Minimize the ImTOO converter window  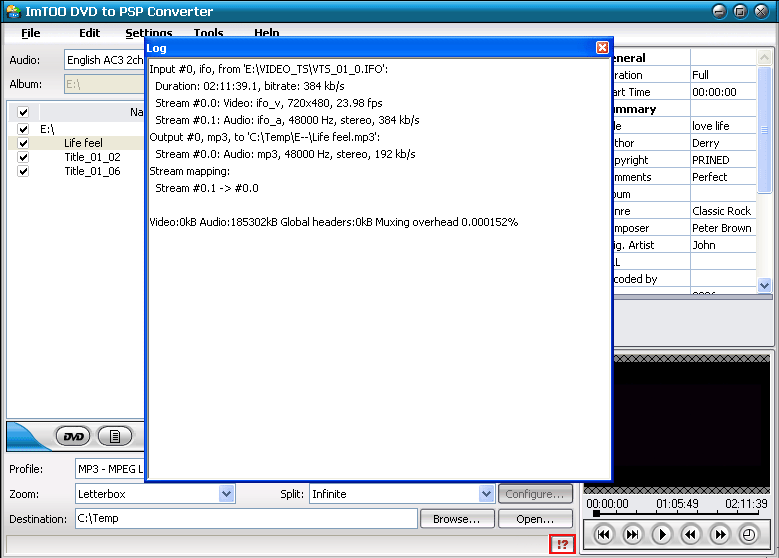click(719, 11)
